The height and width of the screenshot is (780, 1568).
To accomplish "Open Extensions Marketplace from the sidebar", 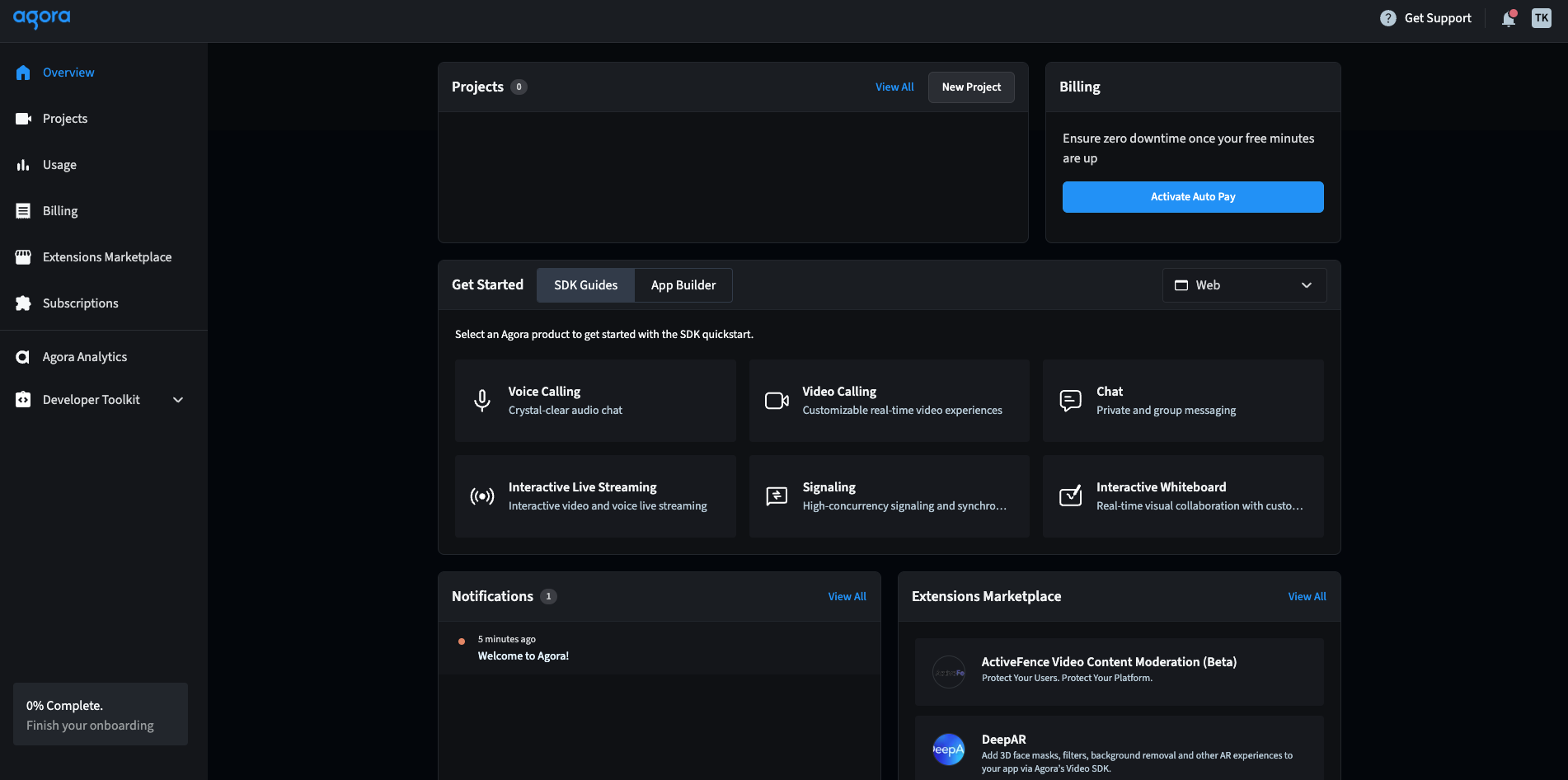I will coord(104,257).
